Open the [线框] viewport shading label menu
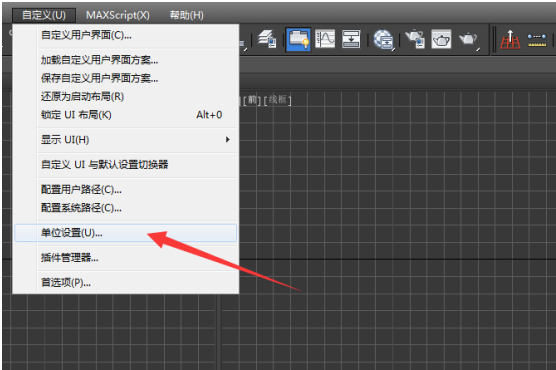 pyautogui.click(x=278, y=100)
